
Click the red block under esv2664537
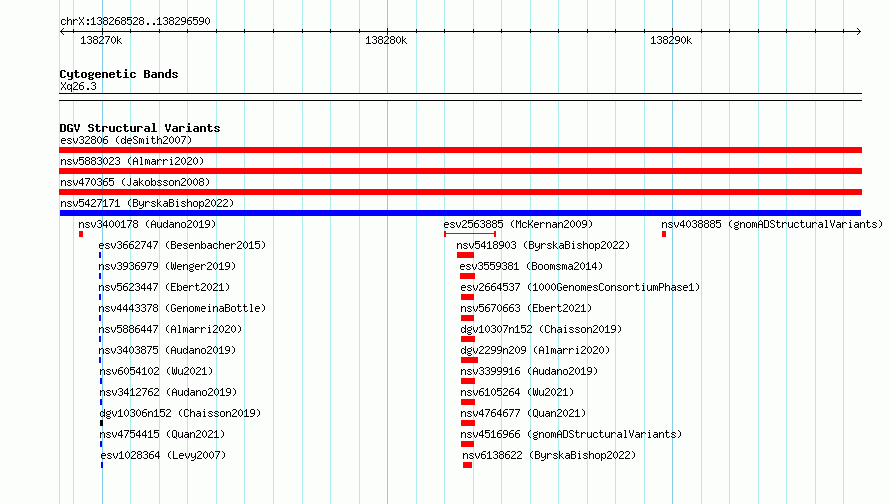click(467, 297)
